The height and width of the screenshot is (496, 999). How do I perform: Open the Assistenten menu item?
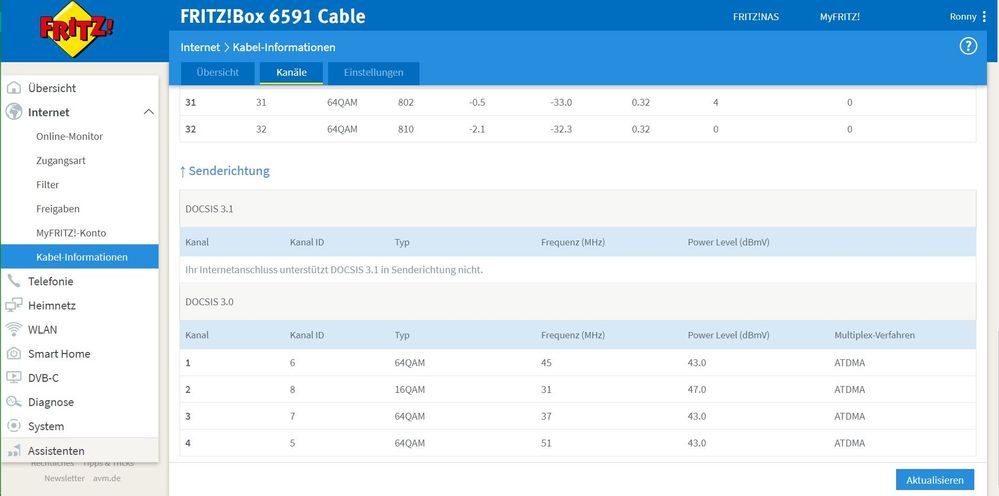(56, 451)
